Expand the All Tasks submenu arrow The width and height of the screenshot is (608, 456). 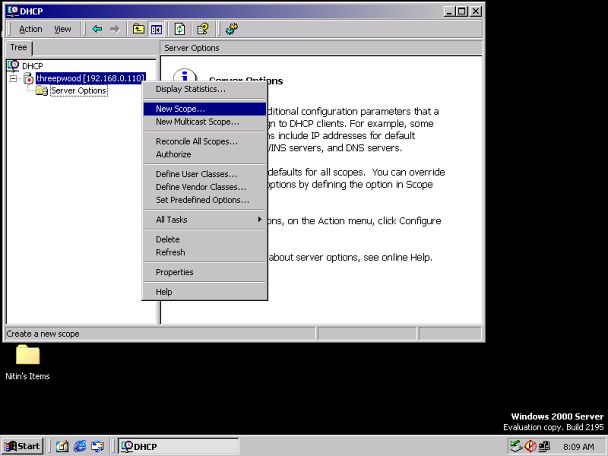click(x=259, y=219)
